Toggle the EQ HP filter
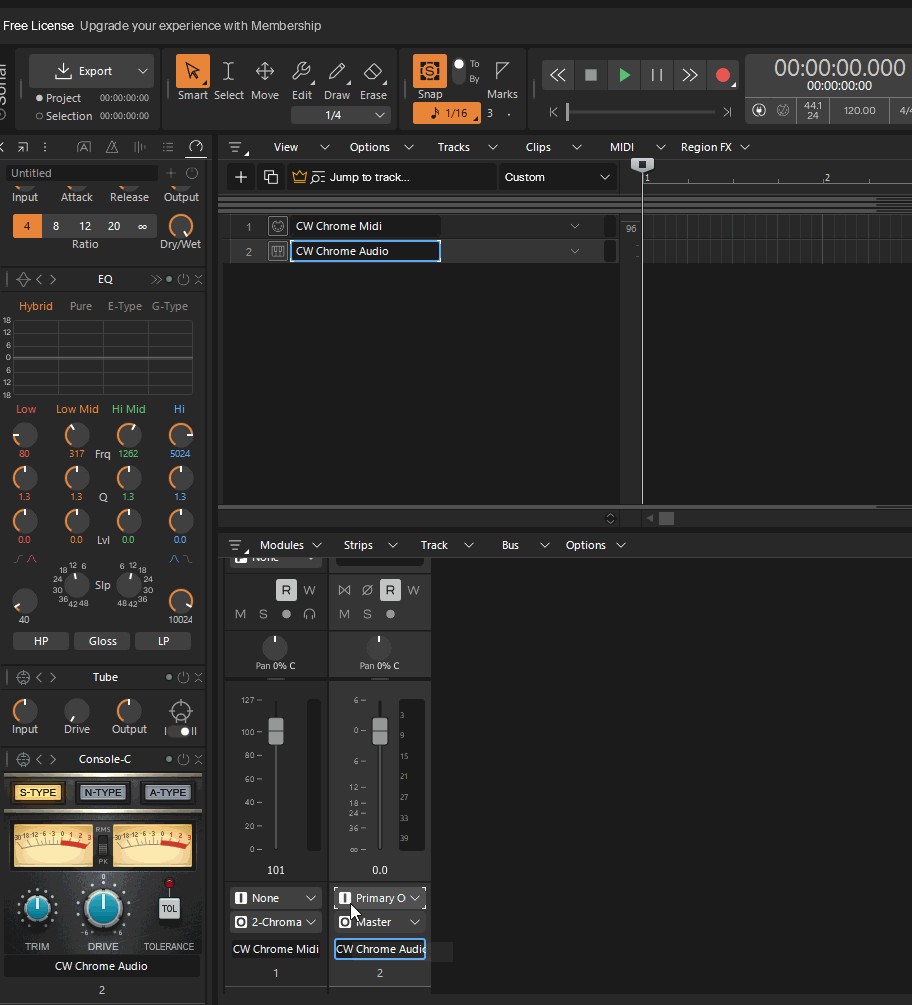The image size is (912, 1005). click(x=41, y=641)
